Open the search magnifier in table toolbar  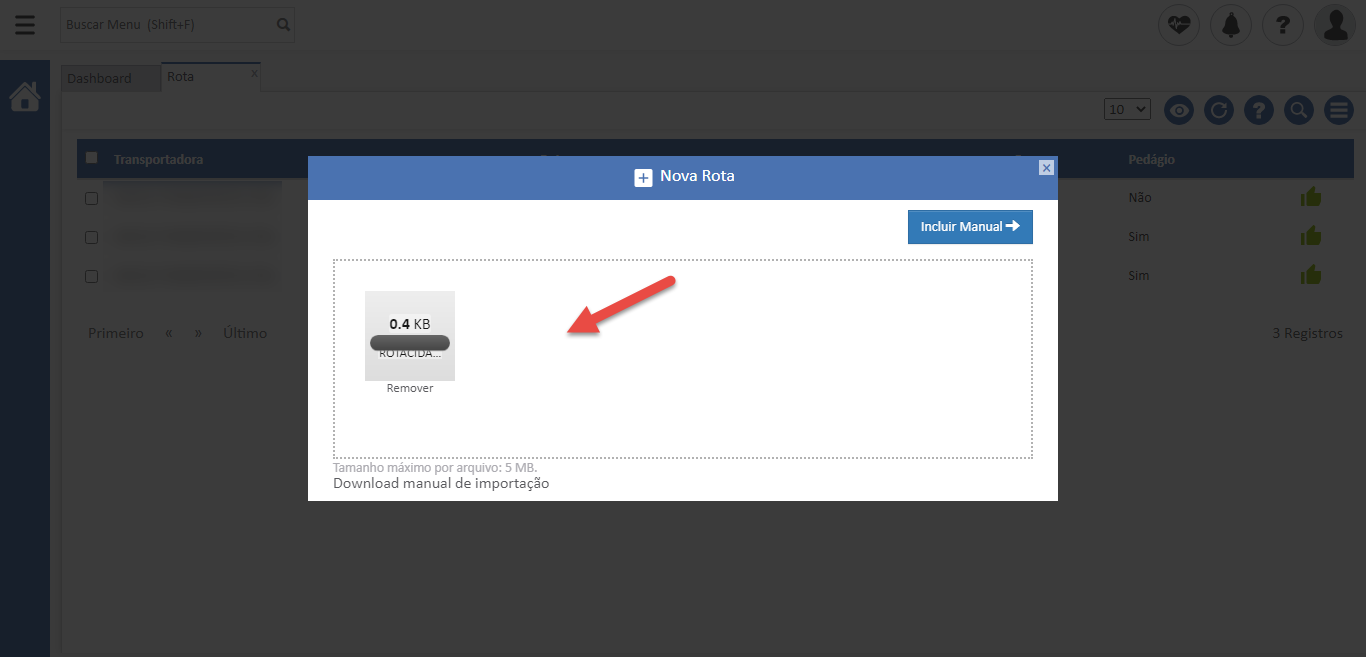[x=1298, y=110]
